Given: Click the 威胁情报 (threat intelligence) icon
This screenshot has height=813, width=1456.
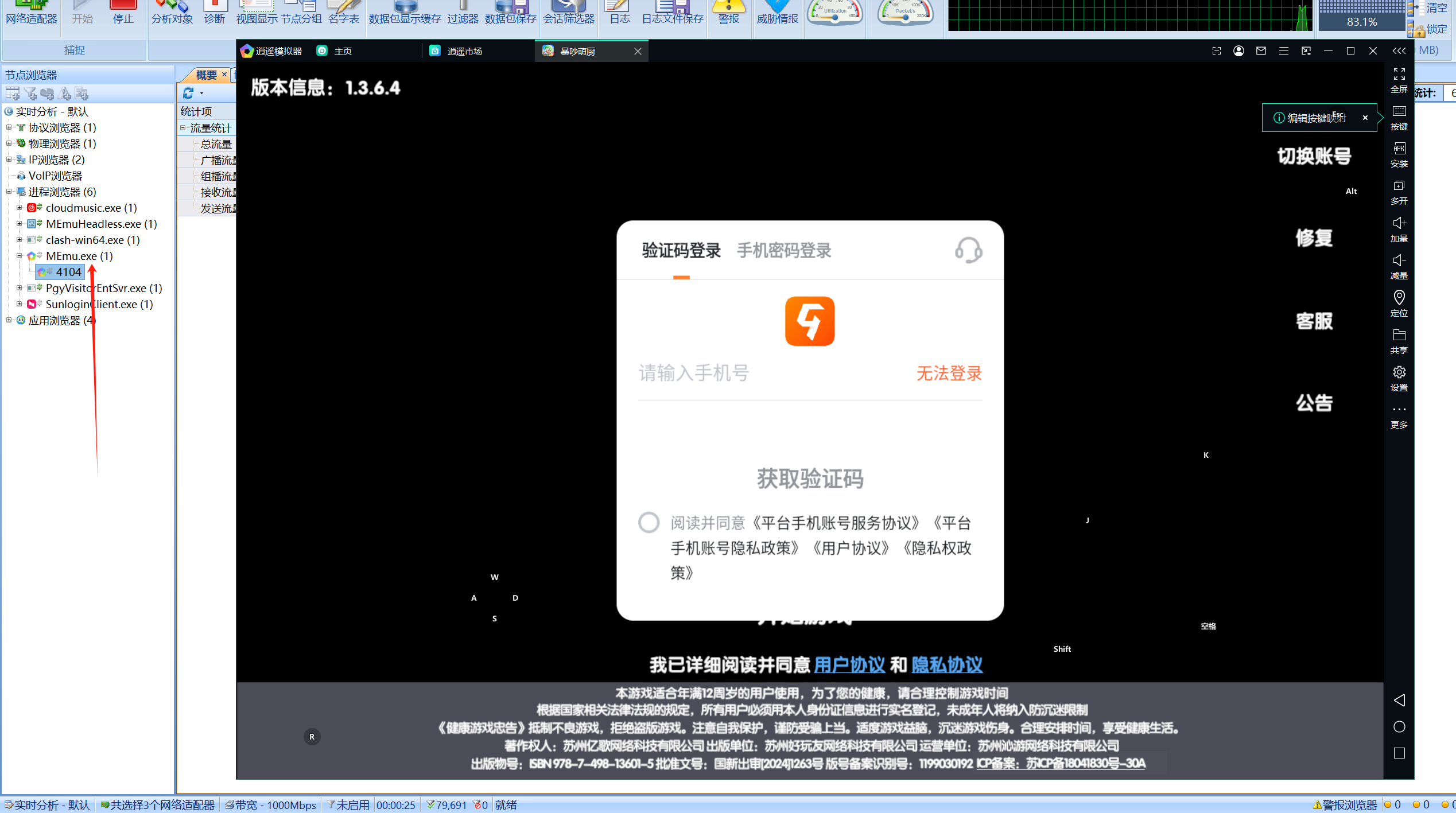Looking at the screenshot, I should click(776, 11).
